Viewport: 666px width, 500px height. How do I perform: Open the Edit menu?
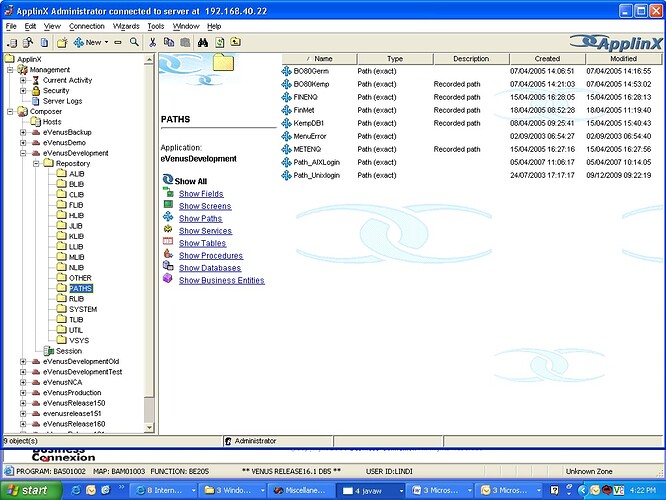(30, 26)
